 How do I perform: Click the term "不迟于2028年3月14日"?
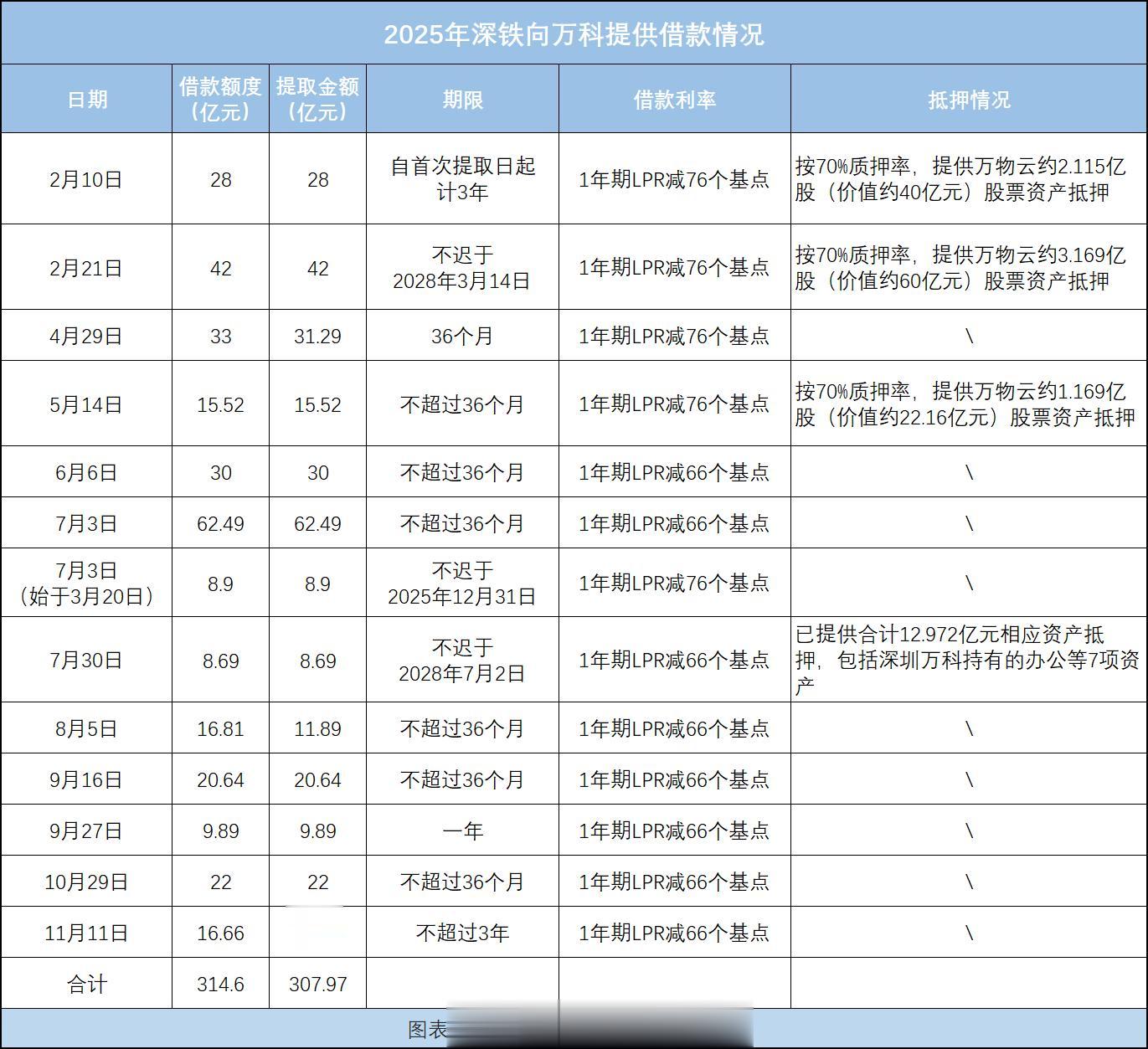coord(462,268)
